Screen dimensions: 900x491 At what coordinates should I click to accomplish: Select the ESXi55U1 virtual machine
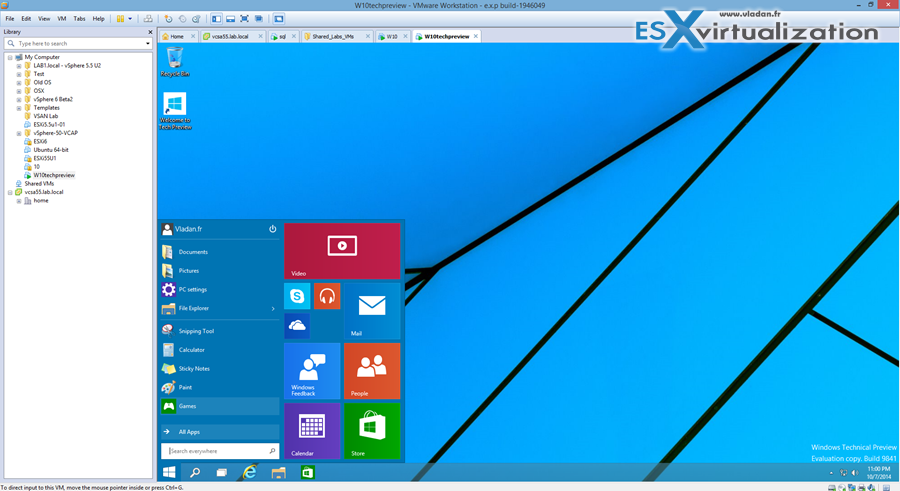click(x=44, y=158)
